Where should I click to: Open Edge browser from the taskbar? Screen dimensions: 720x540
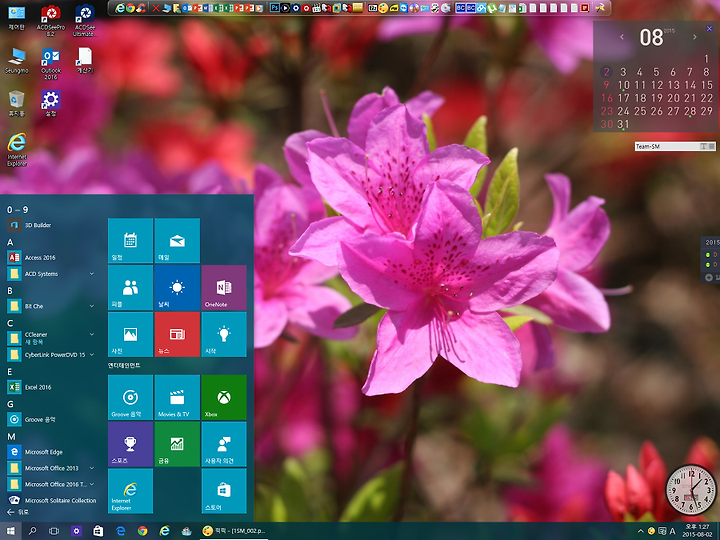point(121,531)
